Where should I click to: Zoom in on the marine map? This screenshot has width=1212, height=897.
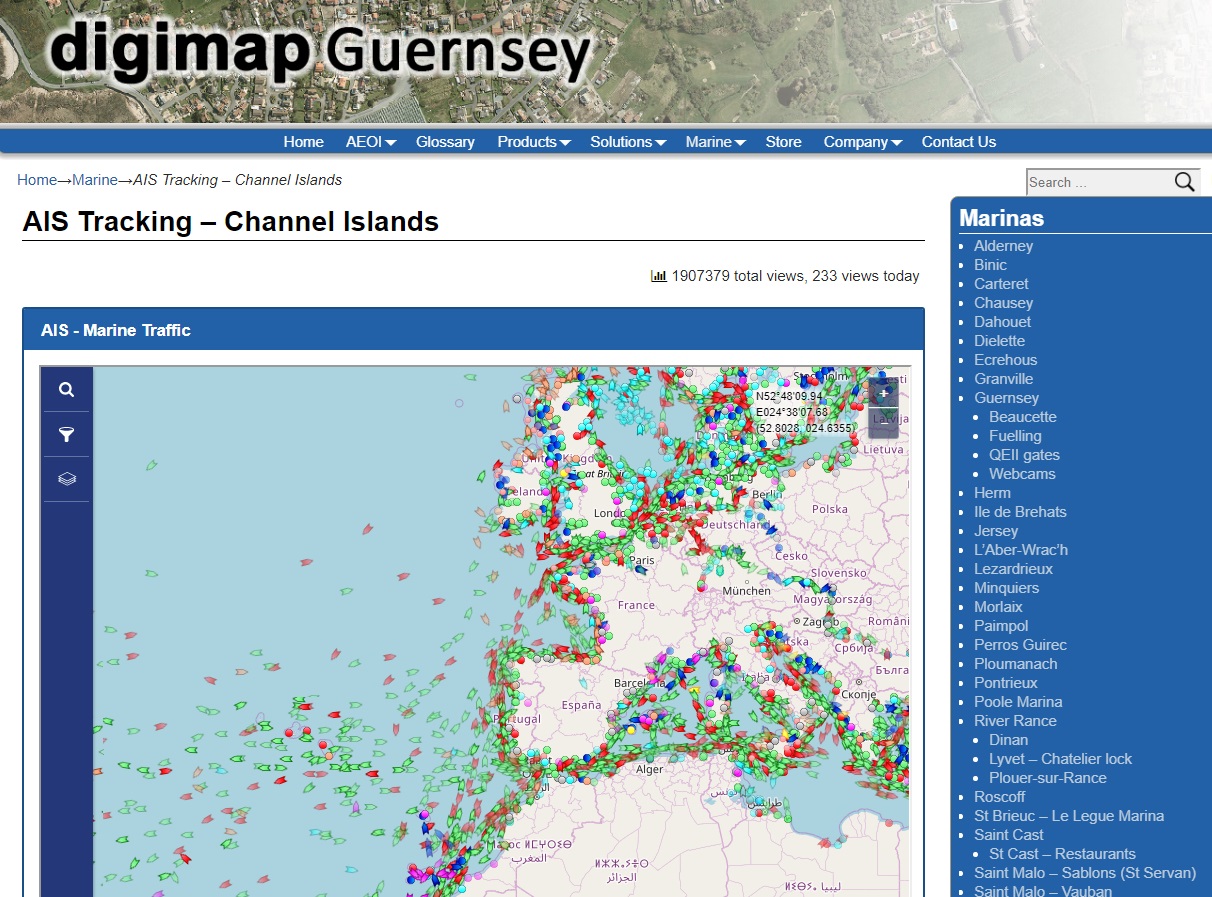(883, 393)
